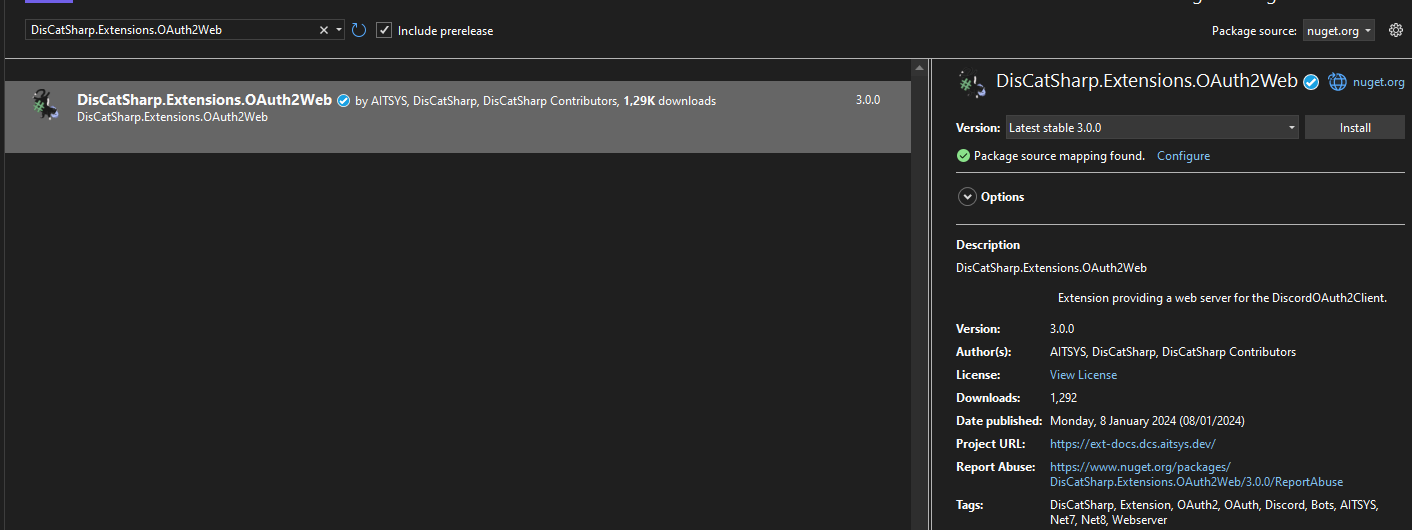Open the Project URL ext-docs.dcs.aitsys.dev link
1412x530 pixels.
tap(1132, 444)
